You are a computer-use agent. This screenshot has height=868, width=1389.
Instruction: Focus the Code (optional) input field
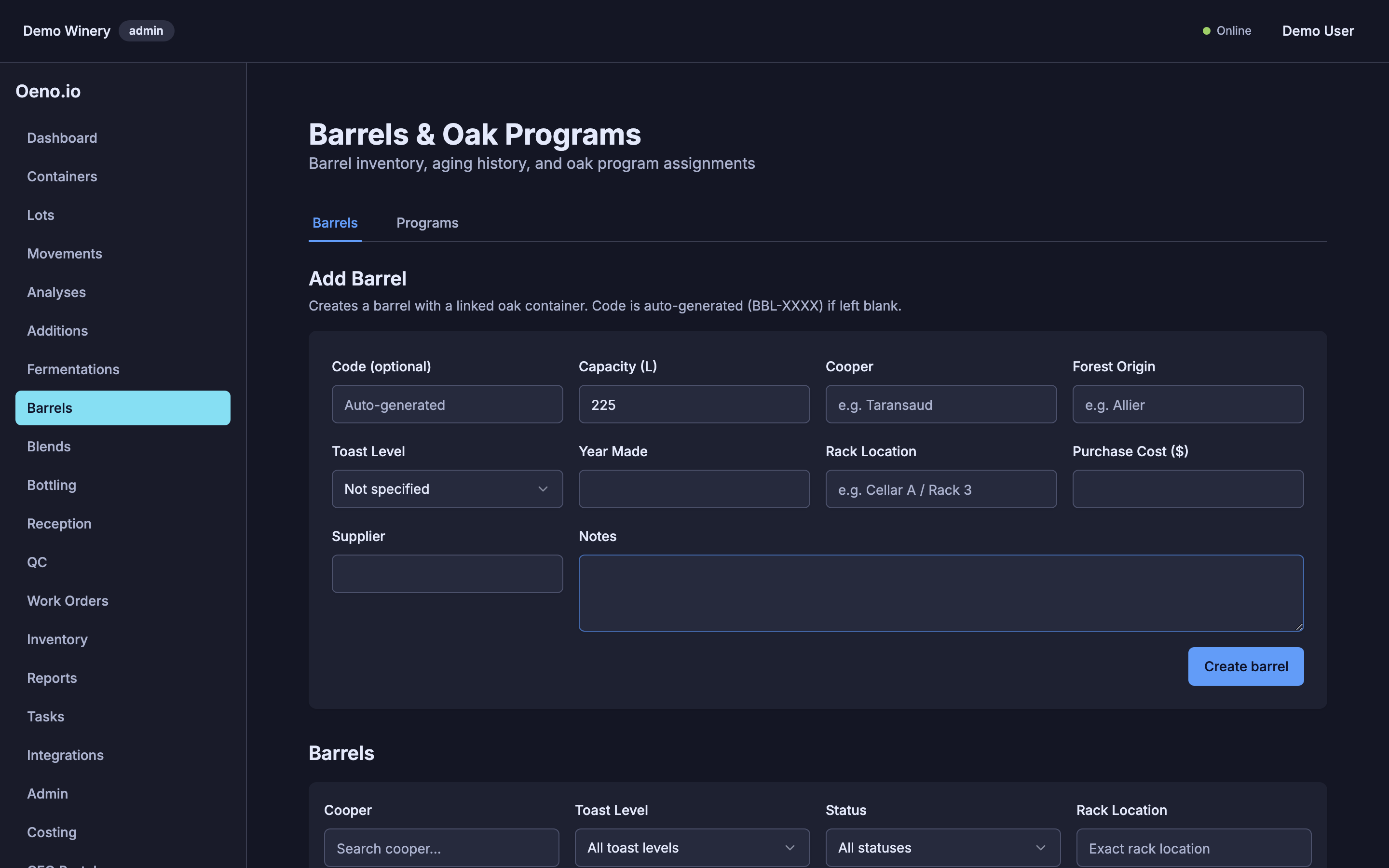pos(447,404)
